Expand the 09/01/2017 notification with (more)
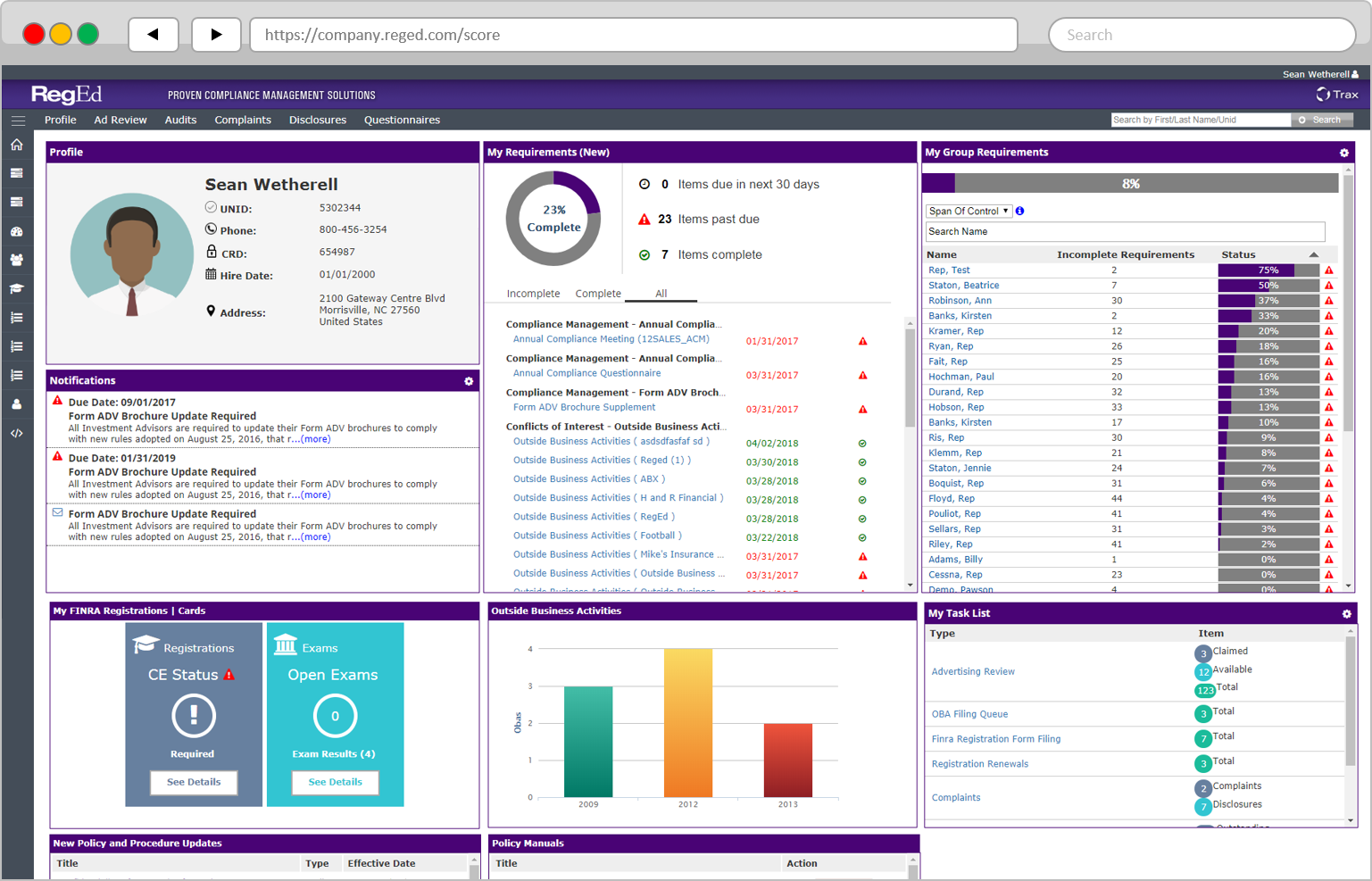The width and height of the screenshot is (1372, 881). tap(316, 438)
